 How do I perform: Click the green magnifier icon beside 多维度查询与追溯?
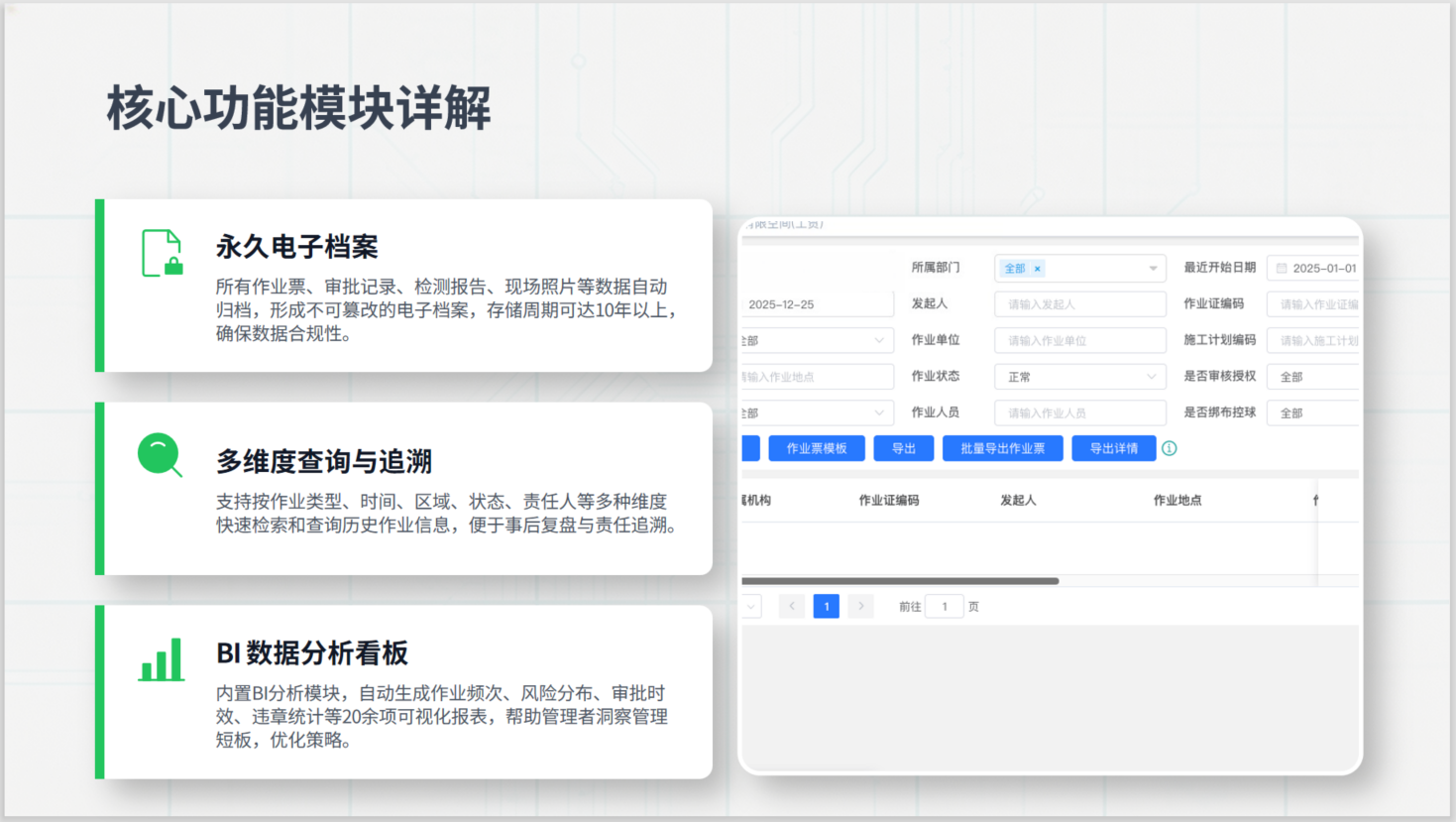point(160,456)
